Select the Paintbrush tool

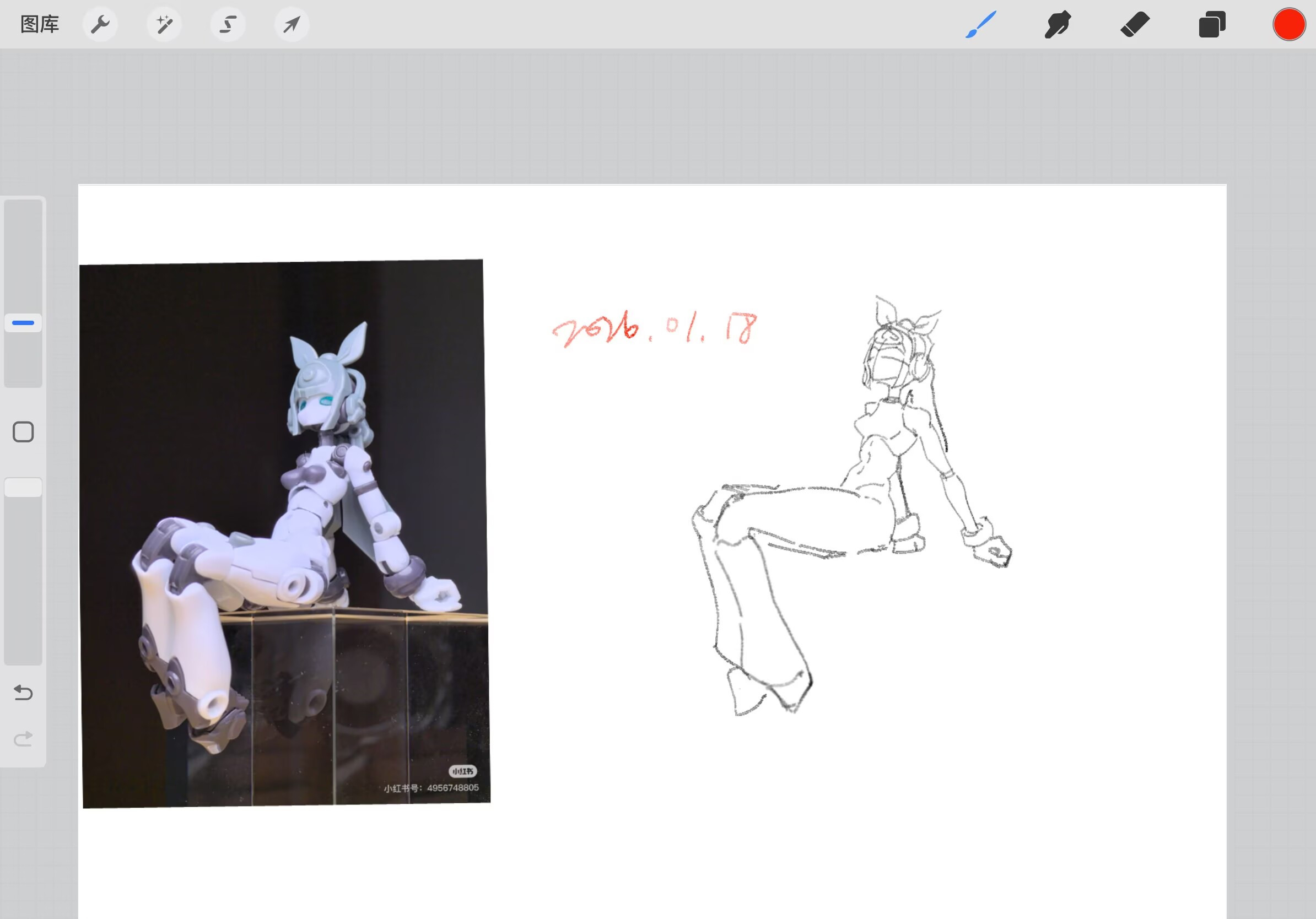[981, 25]
